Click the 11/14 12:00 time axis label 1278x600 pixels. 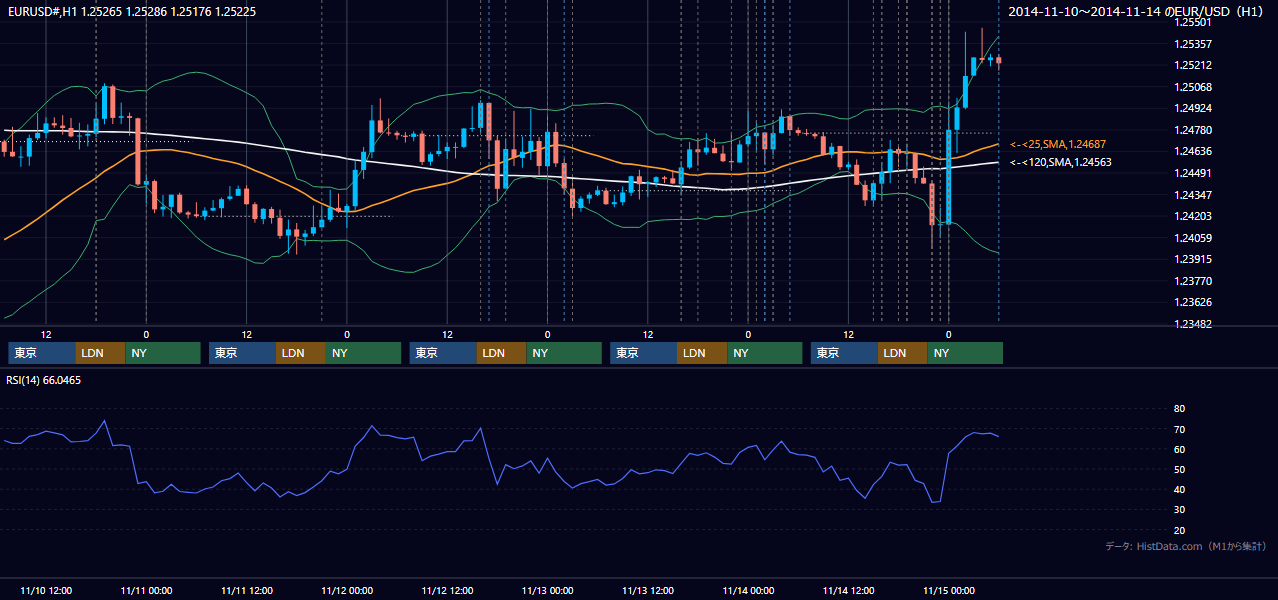point(849,590)
